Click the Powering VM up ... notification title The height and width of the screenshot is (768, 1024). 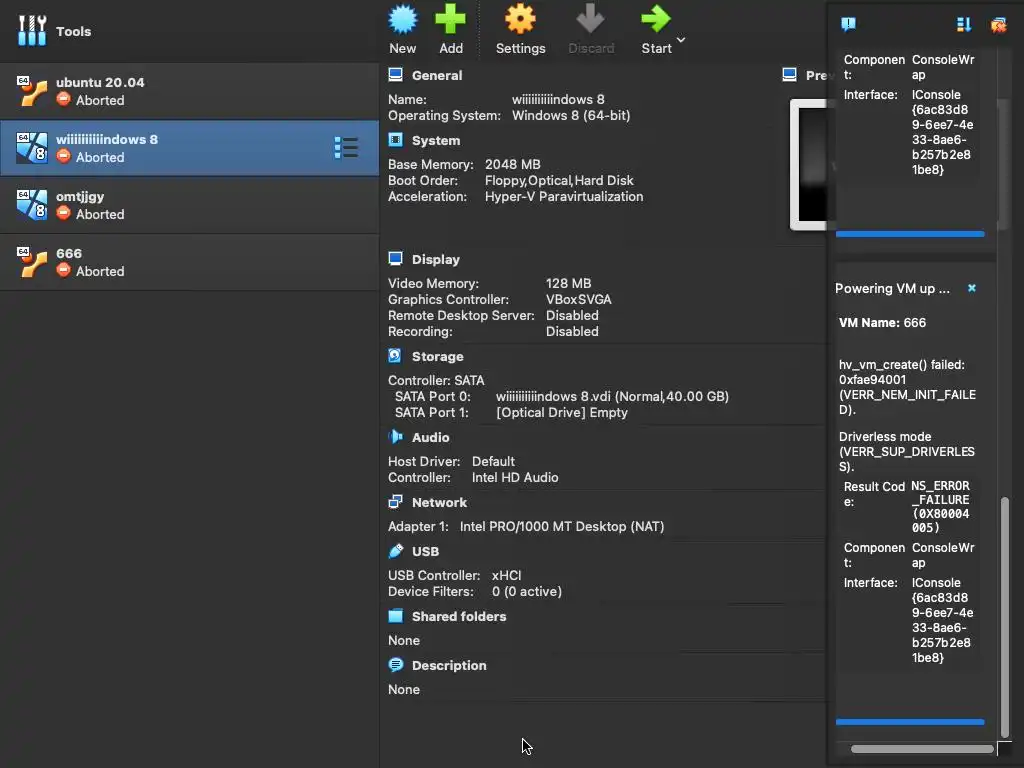point(892,289)
